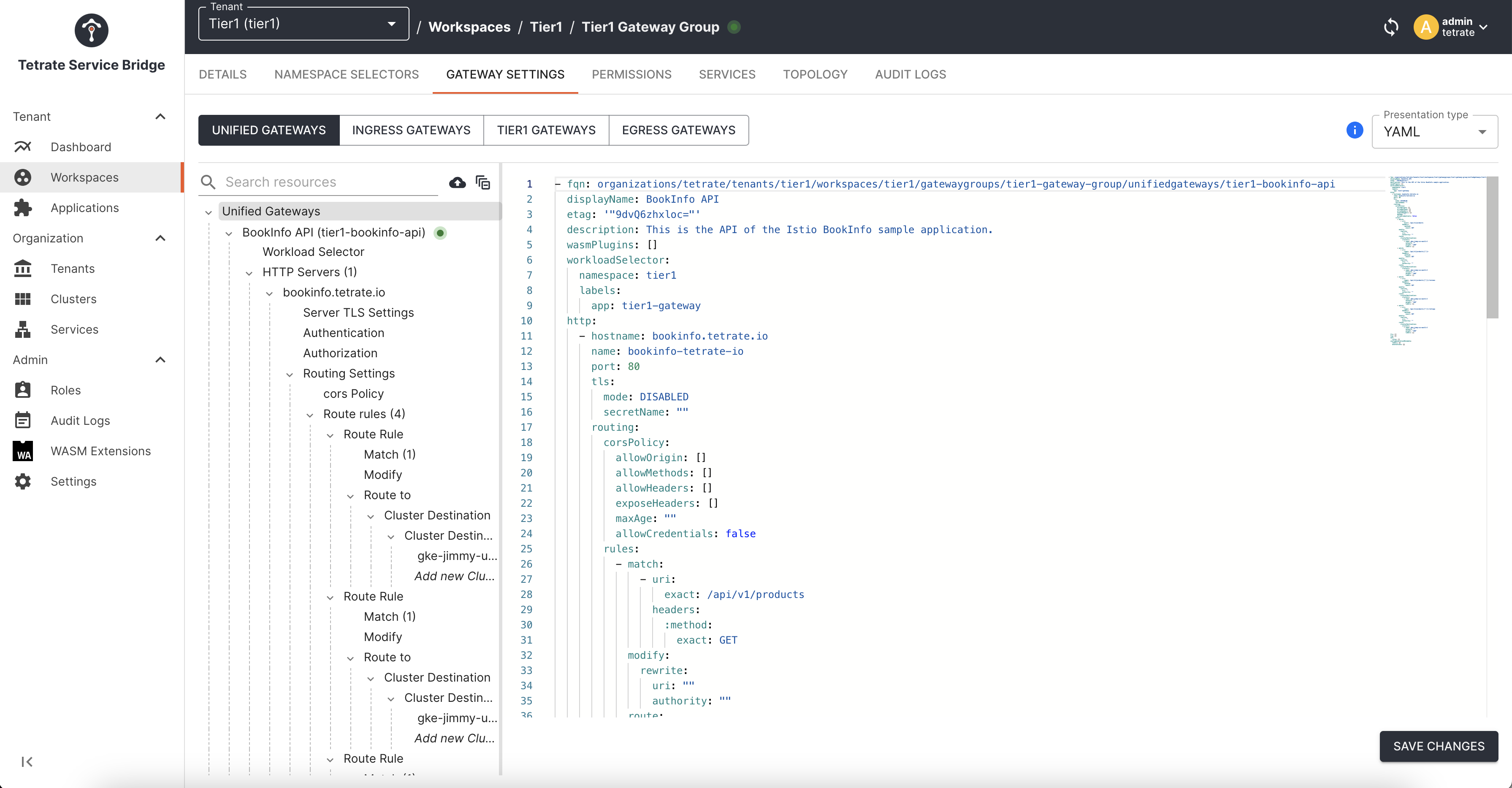The image size is (1512, 788).
Task: Collapse the BookInfo API tree node
Action: (229, 233)
